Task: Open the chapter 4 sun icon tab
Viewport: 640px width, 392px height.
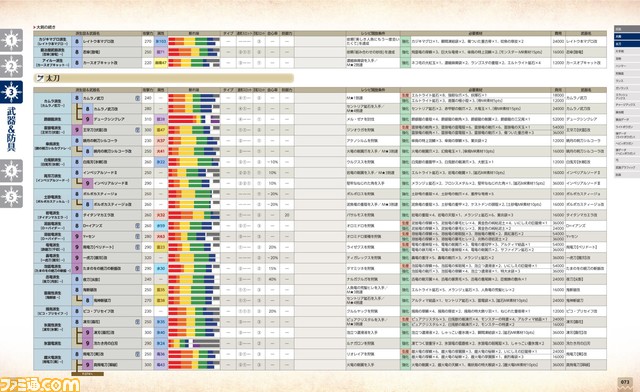Action: (11, 171)
